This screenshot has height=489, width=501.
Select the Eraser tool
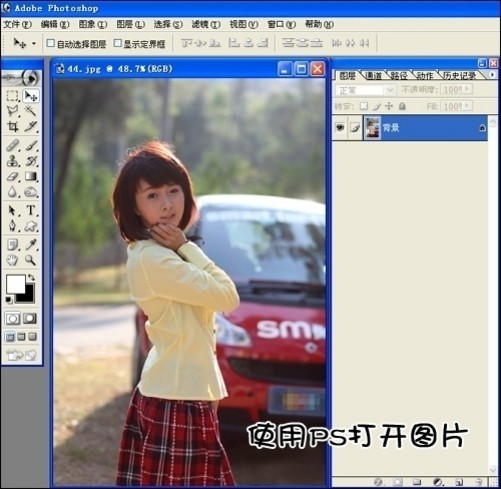[13, 176]
